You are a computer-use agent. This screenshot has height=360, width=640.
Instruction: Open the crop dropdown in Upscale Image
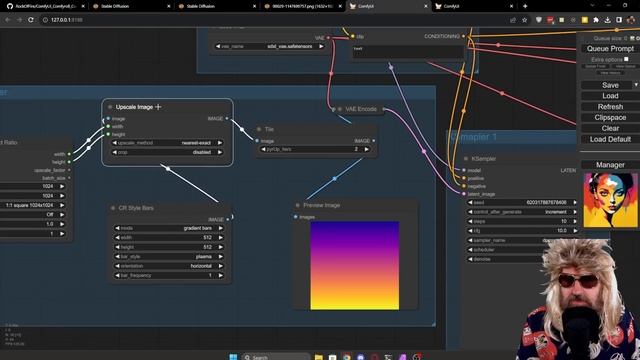pos(167,152)
